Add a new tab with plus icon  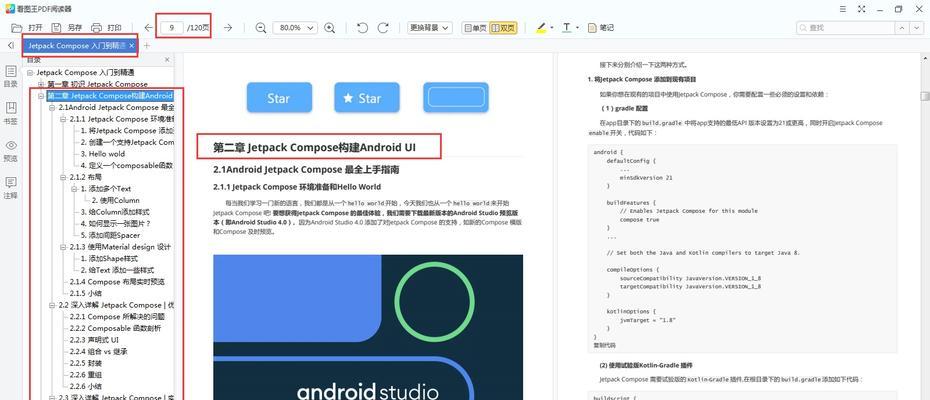click(147, 45)
